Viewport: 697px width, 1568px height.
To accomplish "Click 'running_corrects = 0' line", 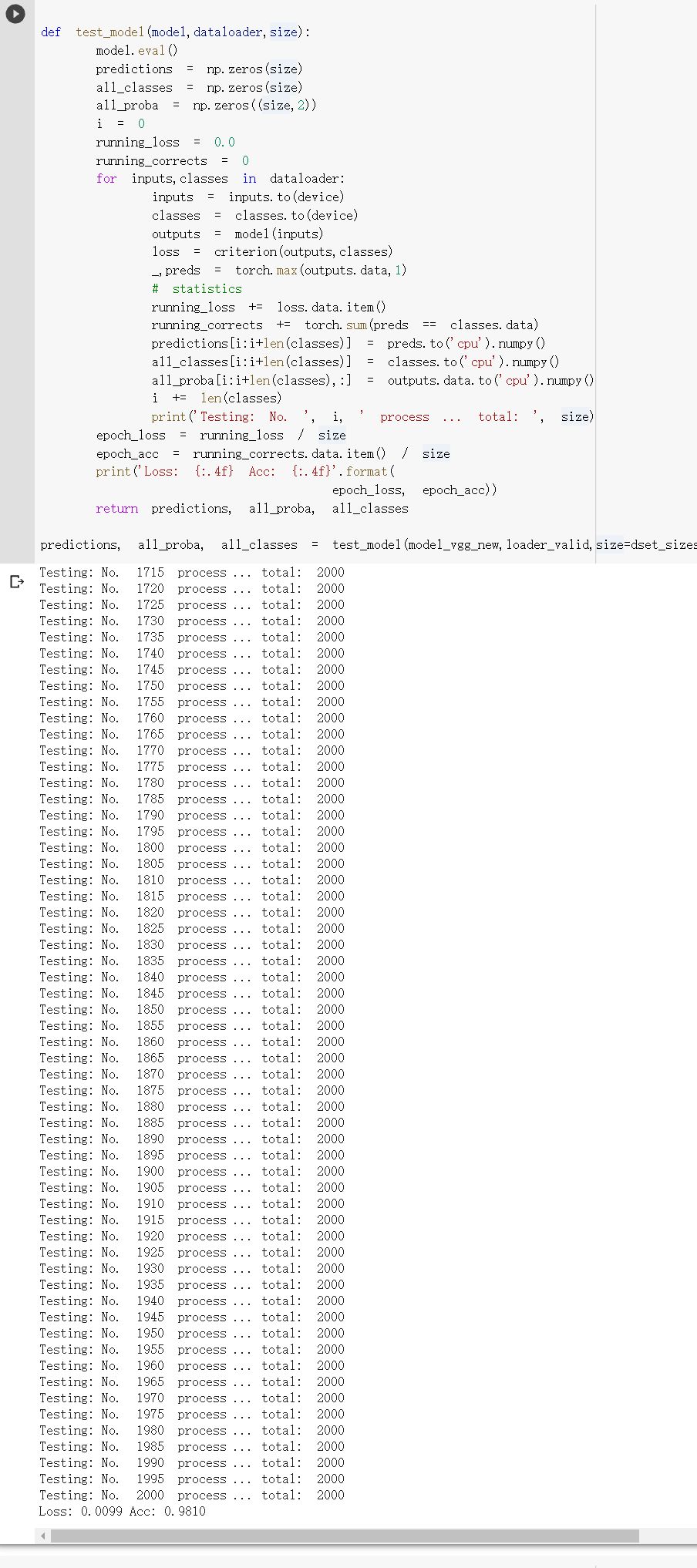I will pyautogui.click(x=172, y=161).
